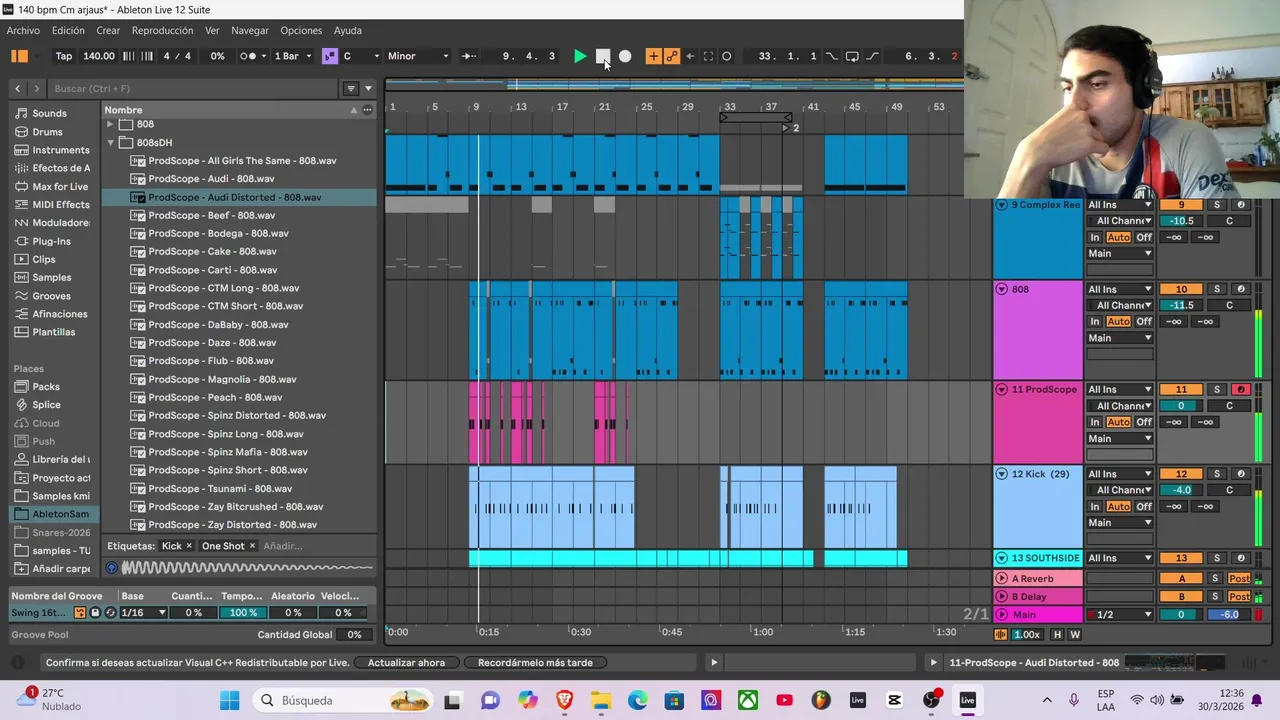Viewport: 1280px width, 720px height.
Task: Solo the 9 Complex Ree track
Action: [x=1217, y=205]
